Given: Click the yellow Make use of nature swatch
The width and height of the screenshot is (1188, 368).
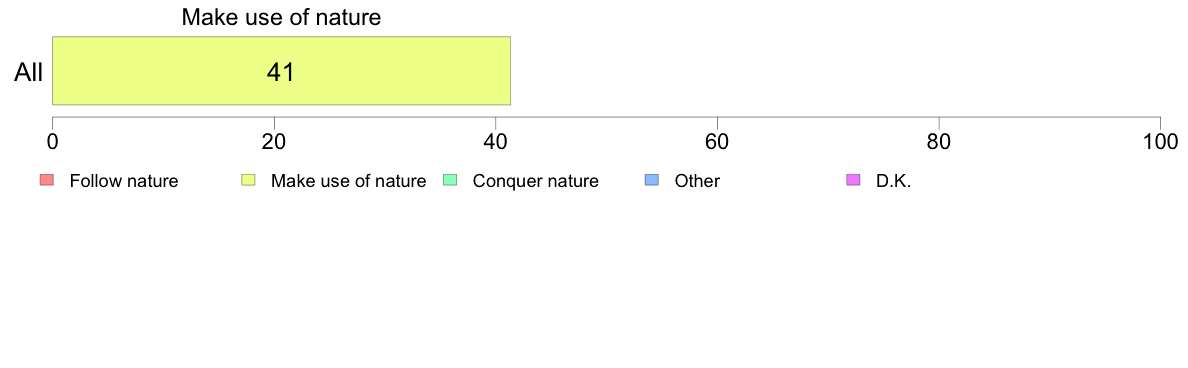Looking at the screenshot, I should (248, 180).
